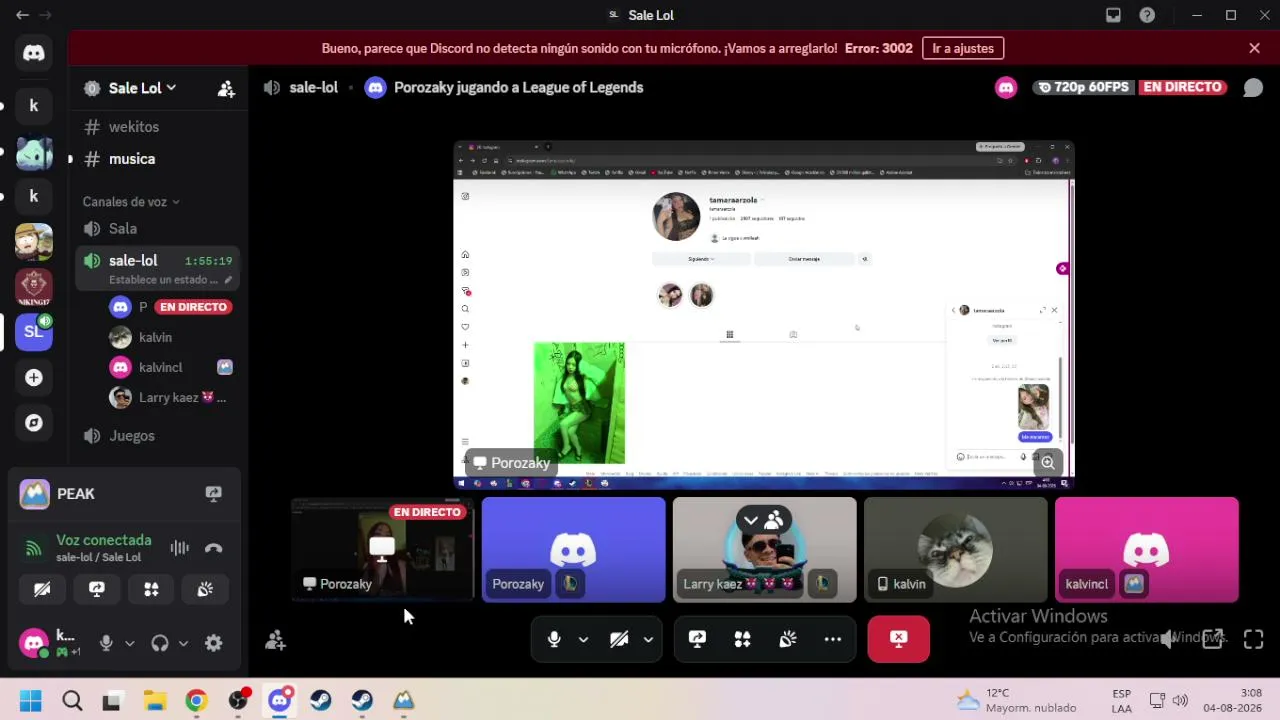Click Establece un estado status field
This screenshot has height=720, width=1280.
coord(170,280)
